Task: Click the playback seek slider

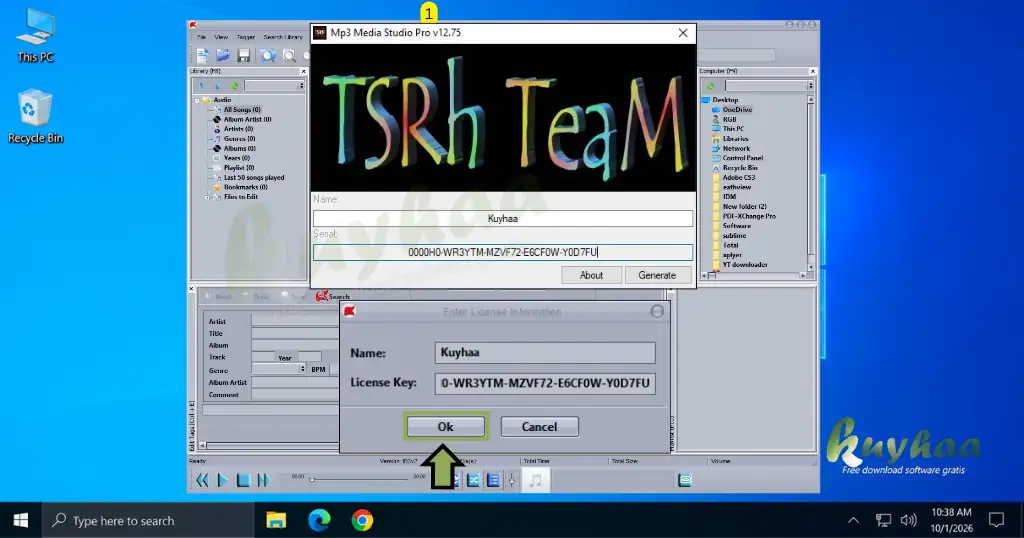Action: click(x=359, y=479)
